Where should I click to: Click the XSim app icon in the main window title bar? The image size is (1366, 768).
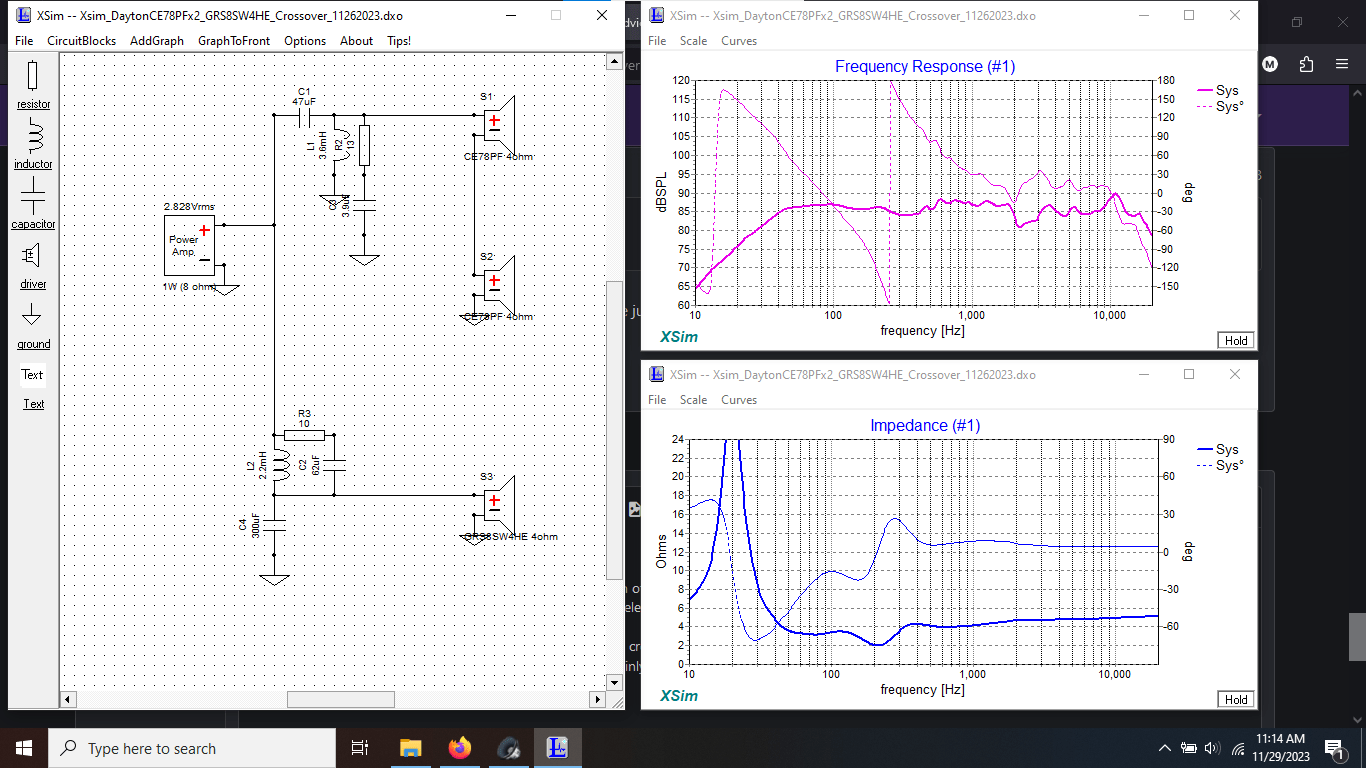click(x=24, y=16)
